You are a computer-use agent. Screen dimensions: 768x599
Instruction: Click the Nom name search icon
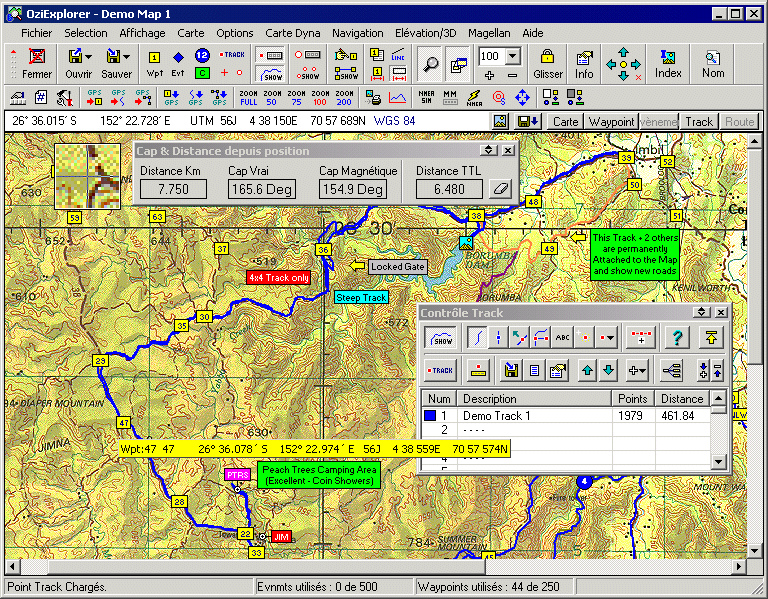(x=713, y=57)
